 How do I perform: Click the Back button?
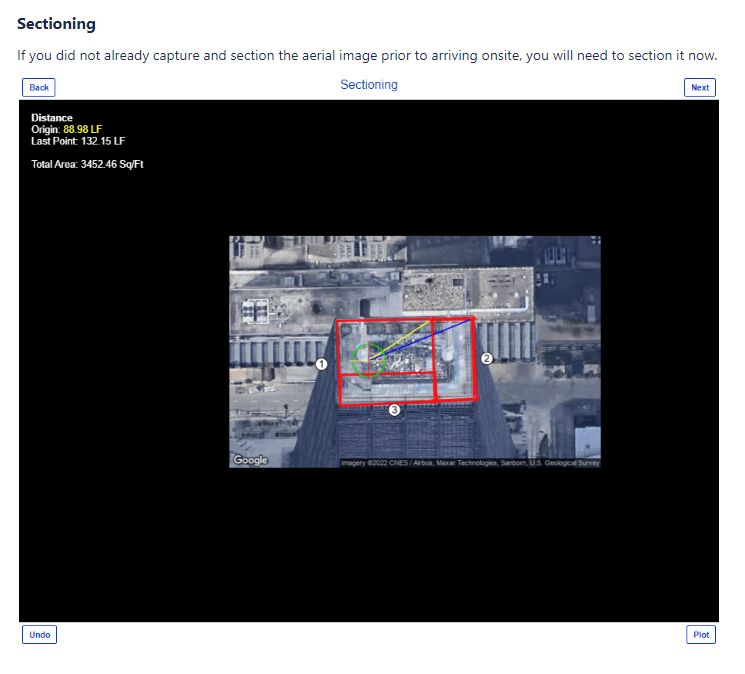point(38,88)
